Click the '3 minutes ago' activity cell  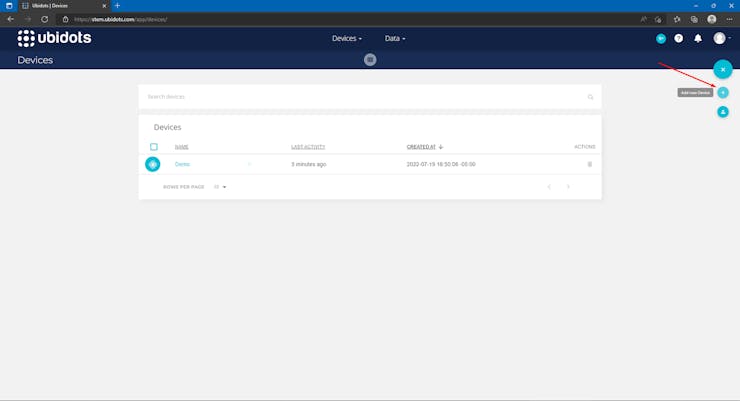309,164
